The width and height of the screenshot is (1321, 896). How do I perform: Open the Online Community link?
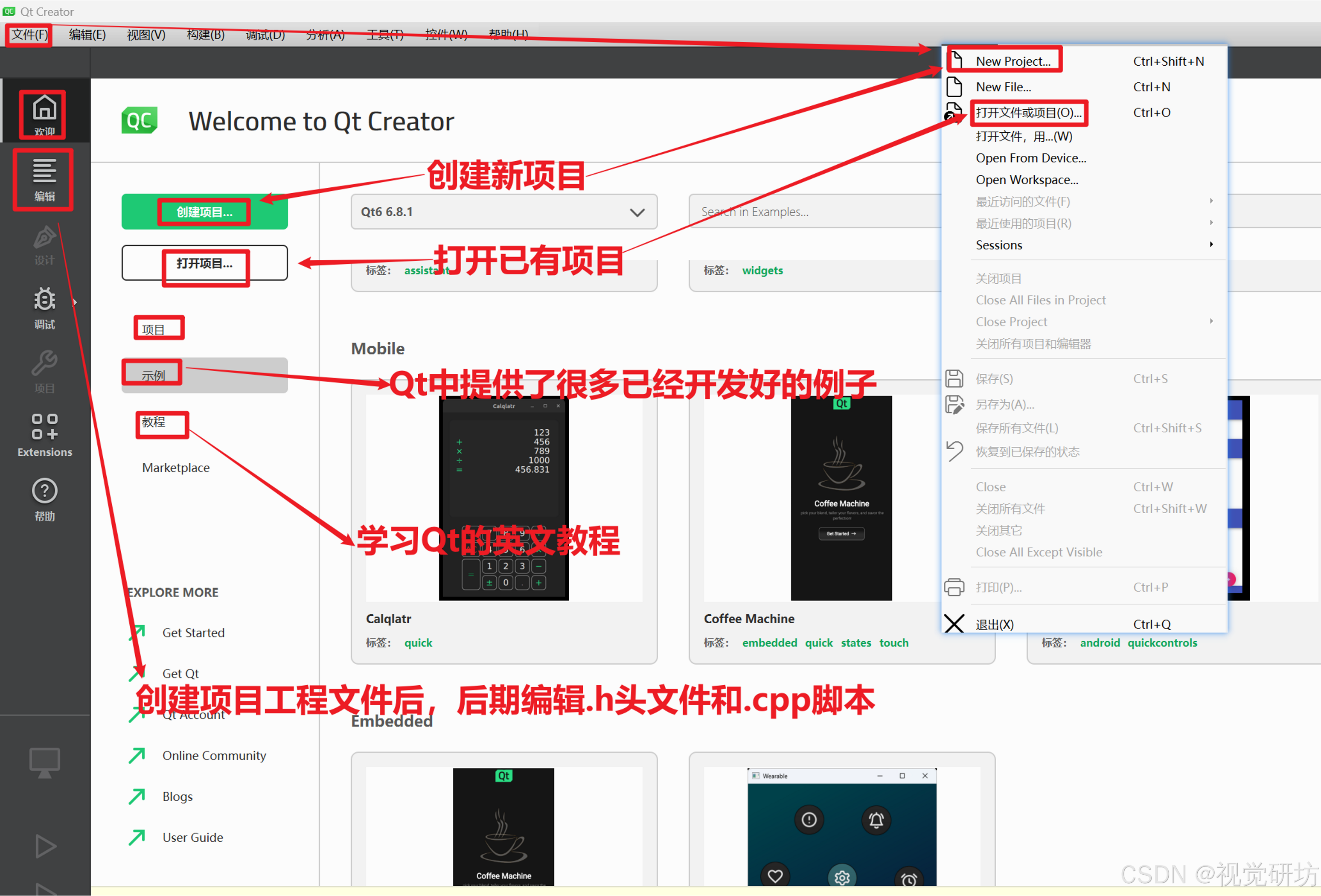(214, 756)
